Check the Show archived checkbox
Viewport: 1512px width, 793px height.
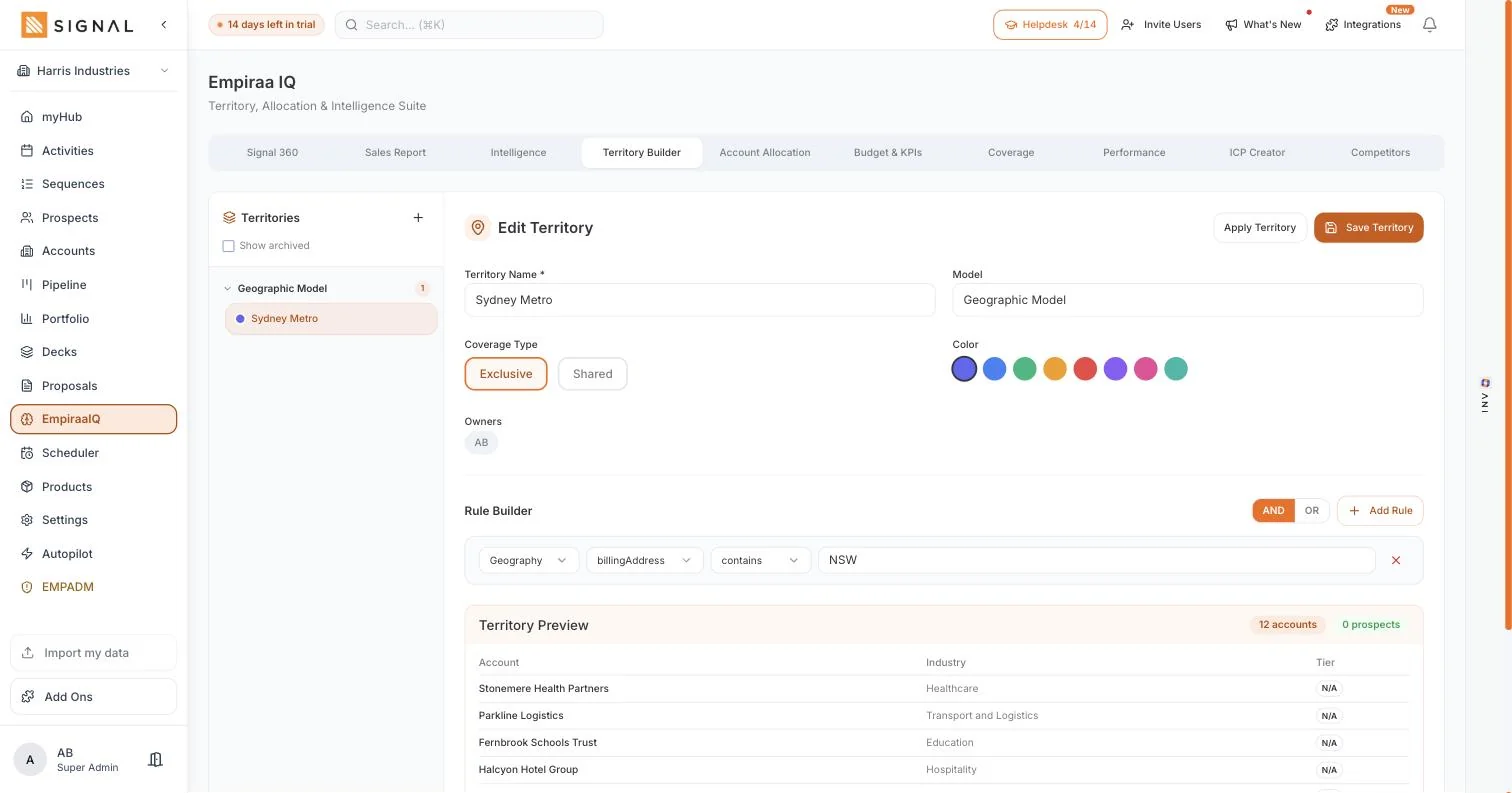228,246
